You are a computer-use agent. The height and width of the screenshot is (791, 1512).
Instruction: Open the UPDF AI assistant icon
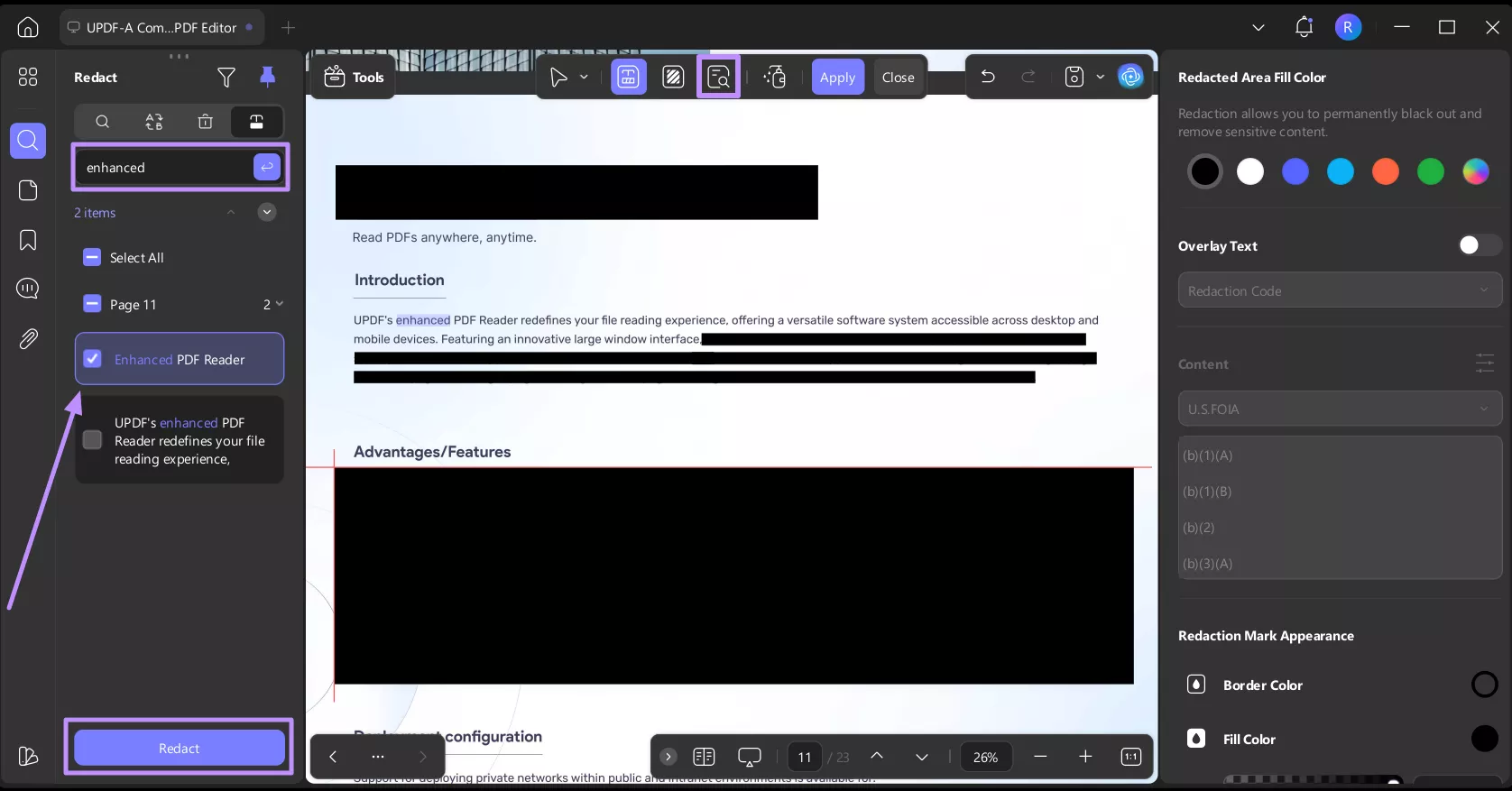pyautogui.click(x=1130, y=77)
